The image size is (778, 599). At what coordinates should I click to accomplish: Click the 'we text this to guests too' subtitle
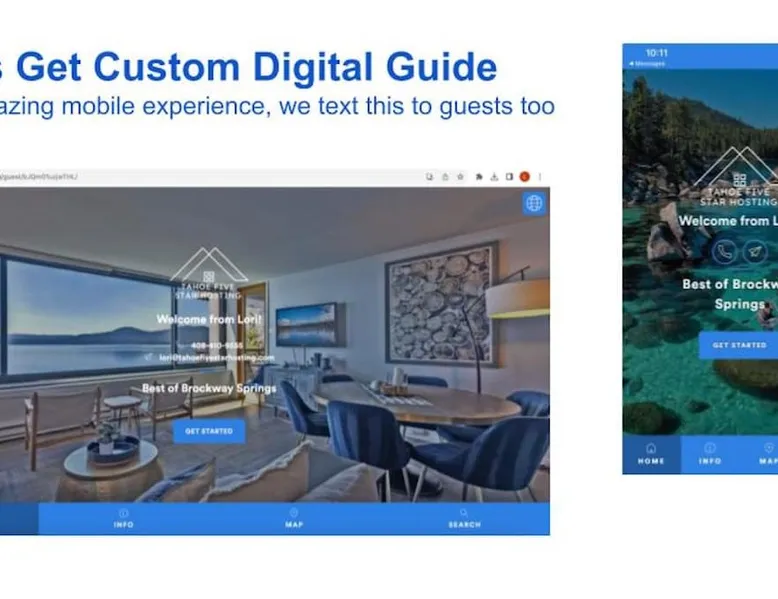coord(417,106)
